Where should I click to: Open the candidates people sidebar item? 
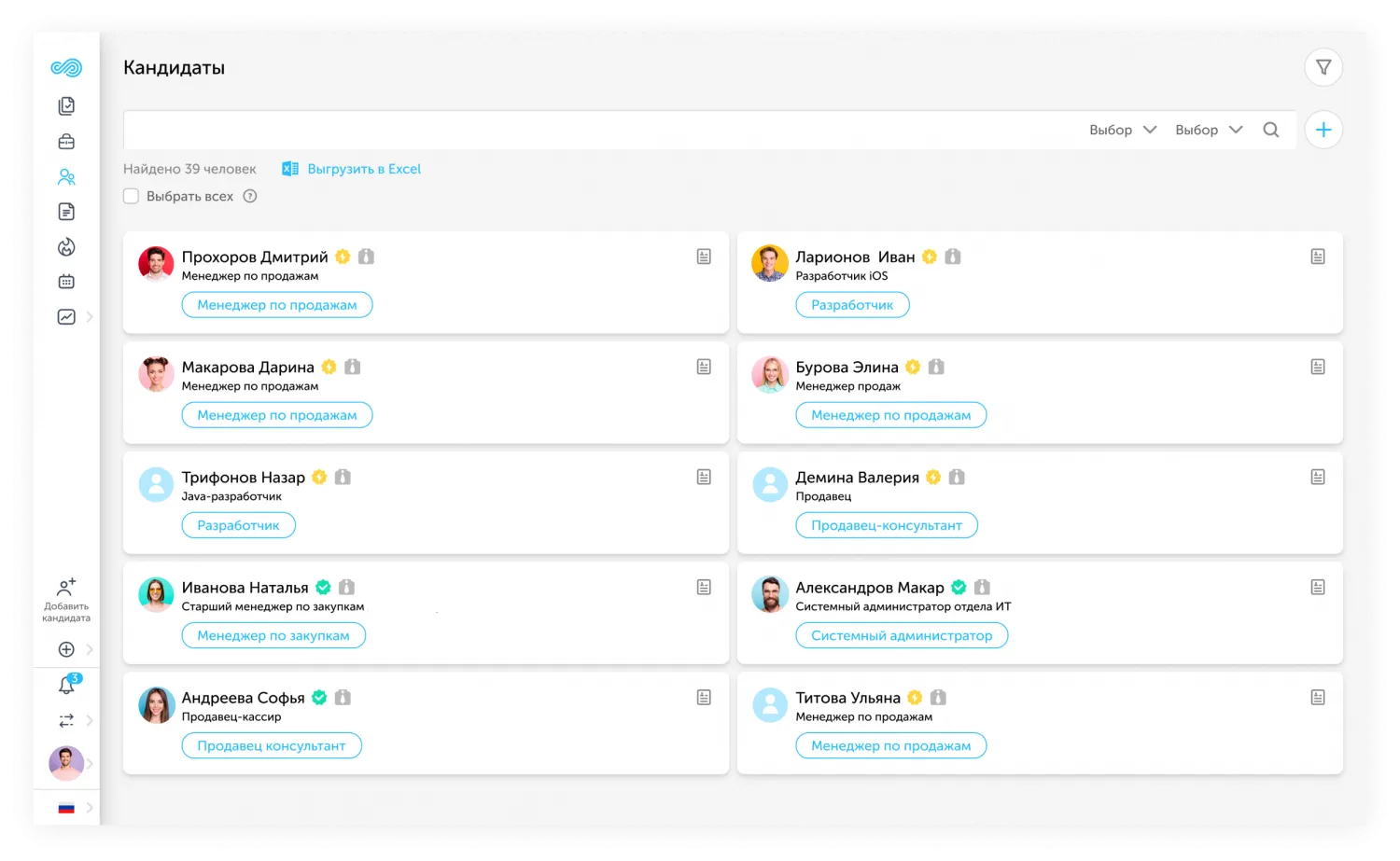click(x=66, y=177)
